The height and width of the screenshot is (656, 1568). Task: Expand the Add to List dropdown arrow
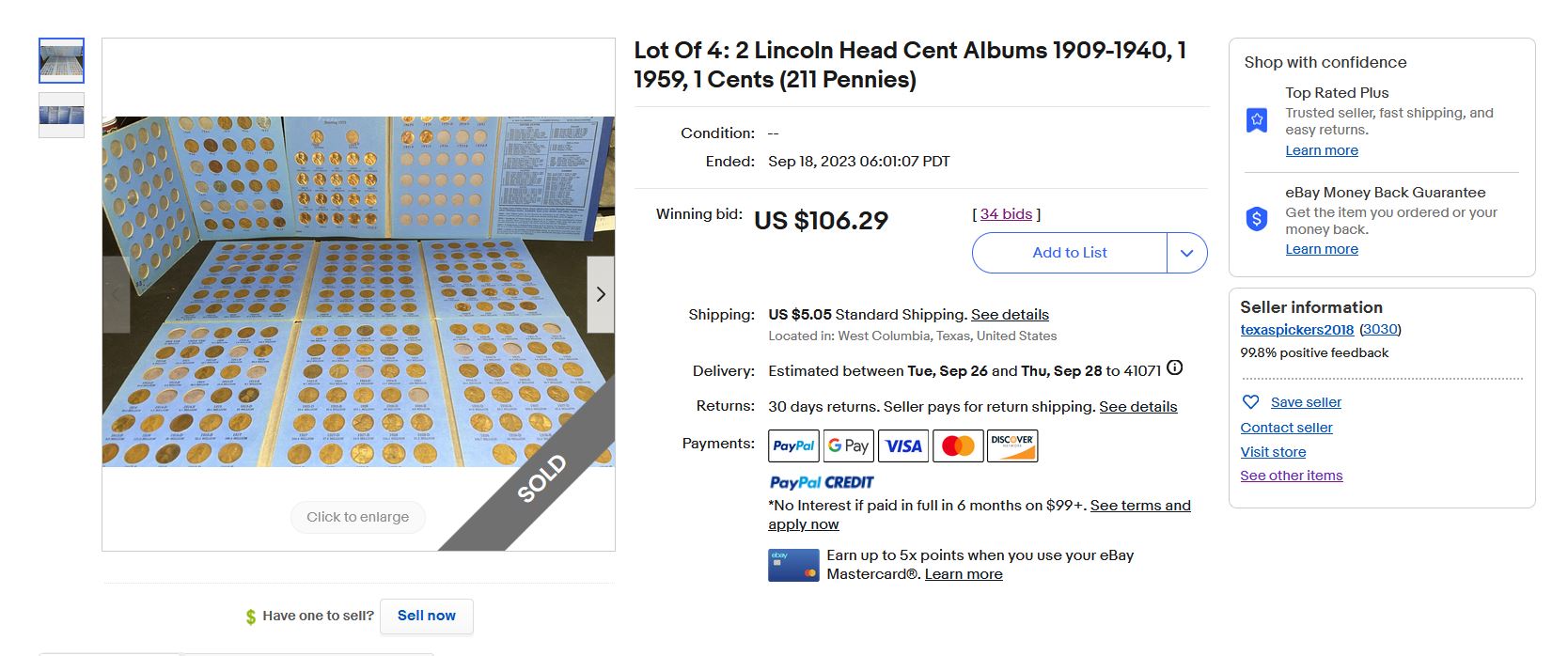coord(1187,253)
